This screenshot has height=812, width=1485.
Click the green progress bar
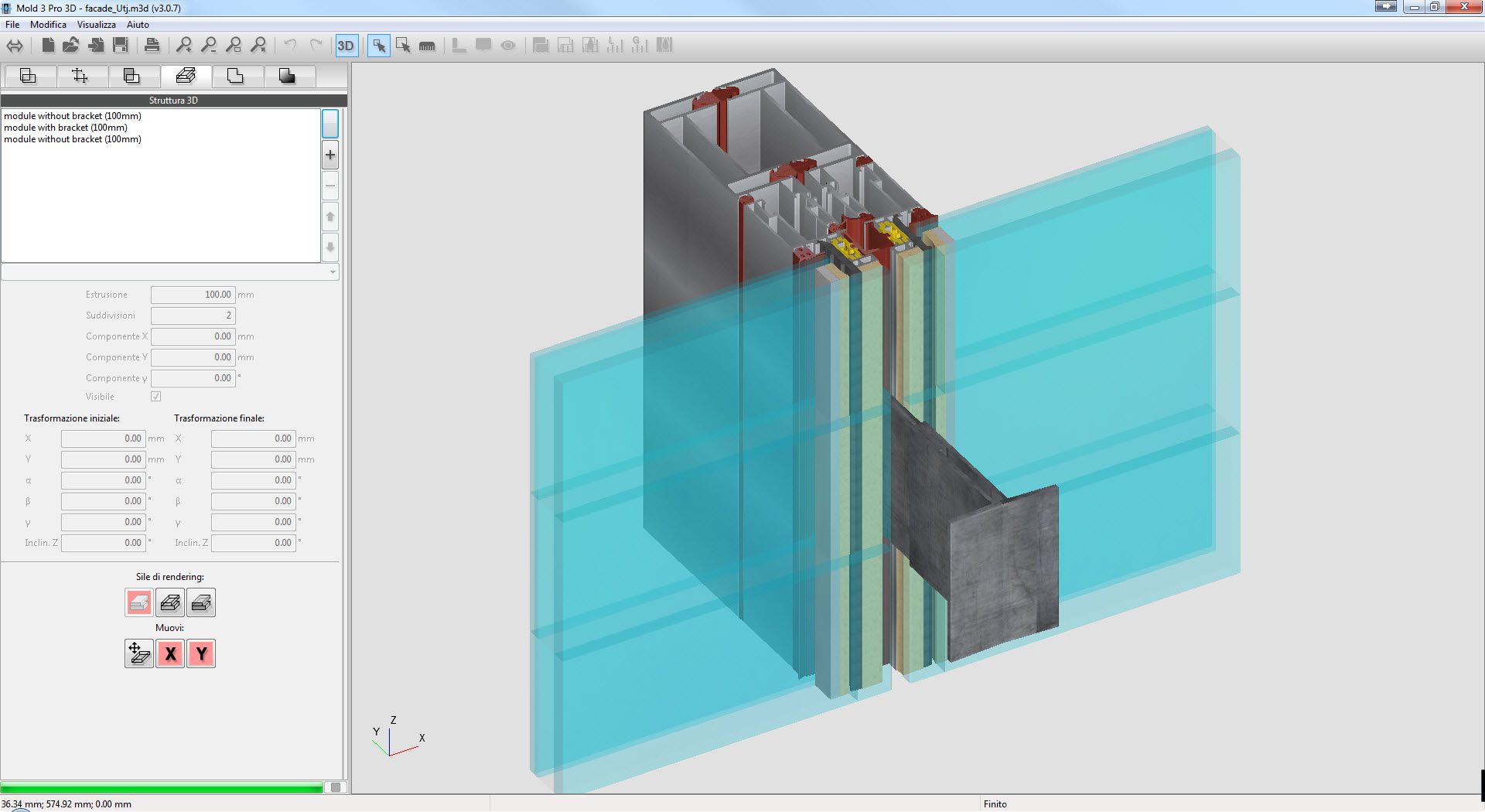coord(162,788)
